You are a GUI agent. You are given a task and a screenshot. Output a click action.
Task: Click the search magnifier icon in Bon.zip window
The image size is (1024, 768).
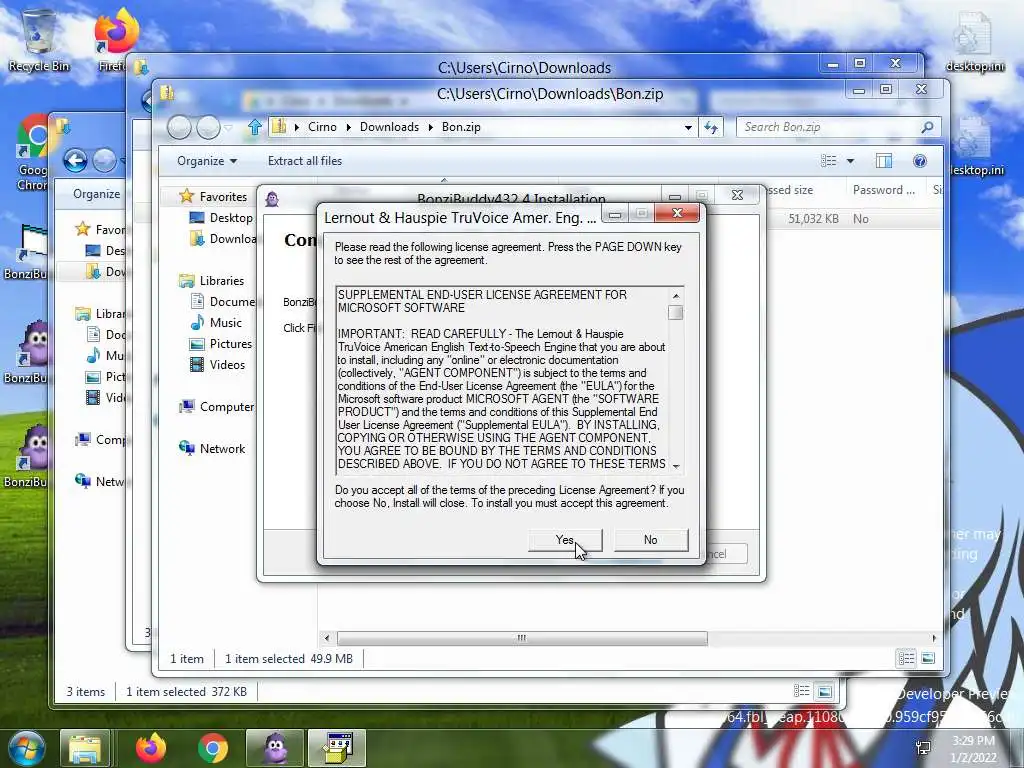click(x=927, y=127)
